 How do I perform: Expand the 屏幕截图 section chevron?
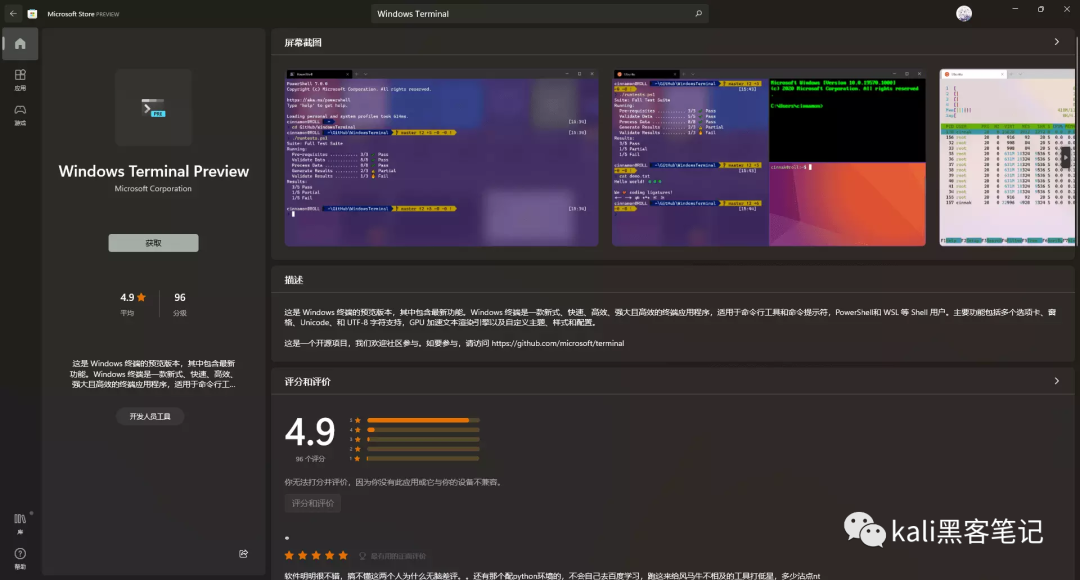1057,42
